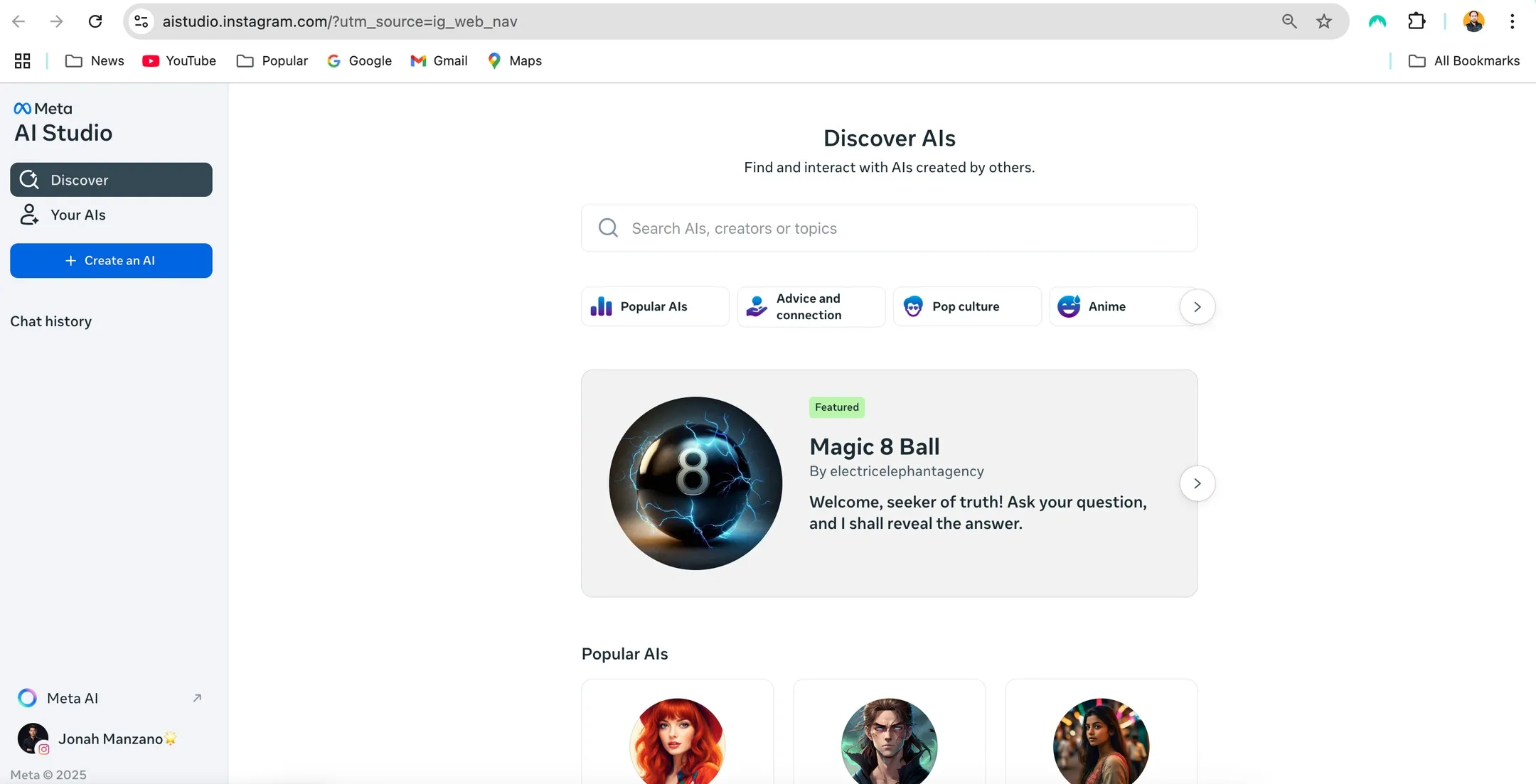Click the Chat history label
1536x784 pixels.
point(51,321)
